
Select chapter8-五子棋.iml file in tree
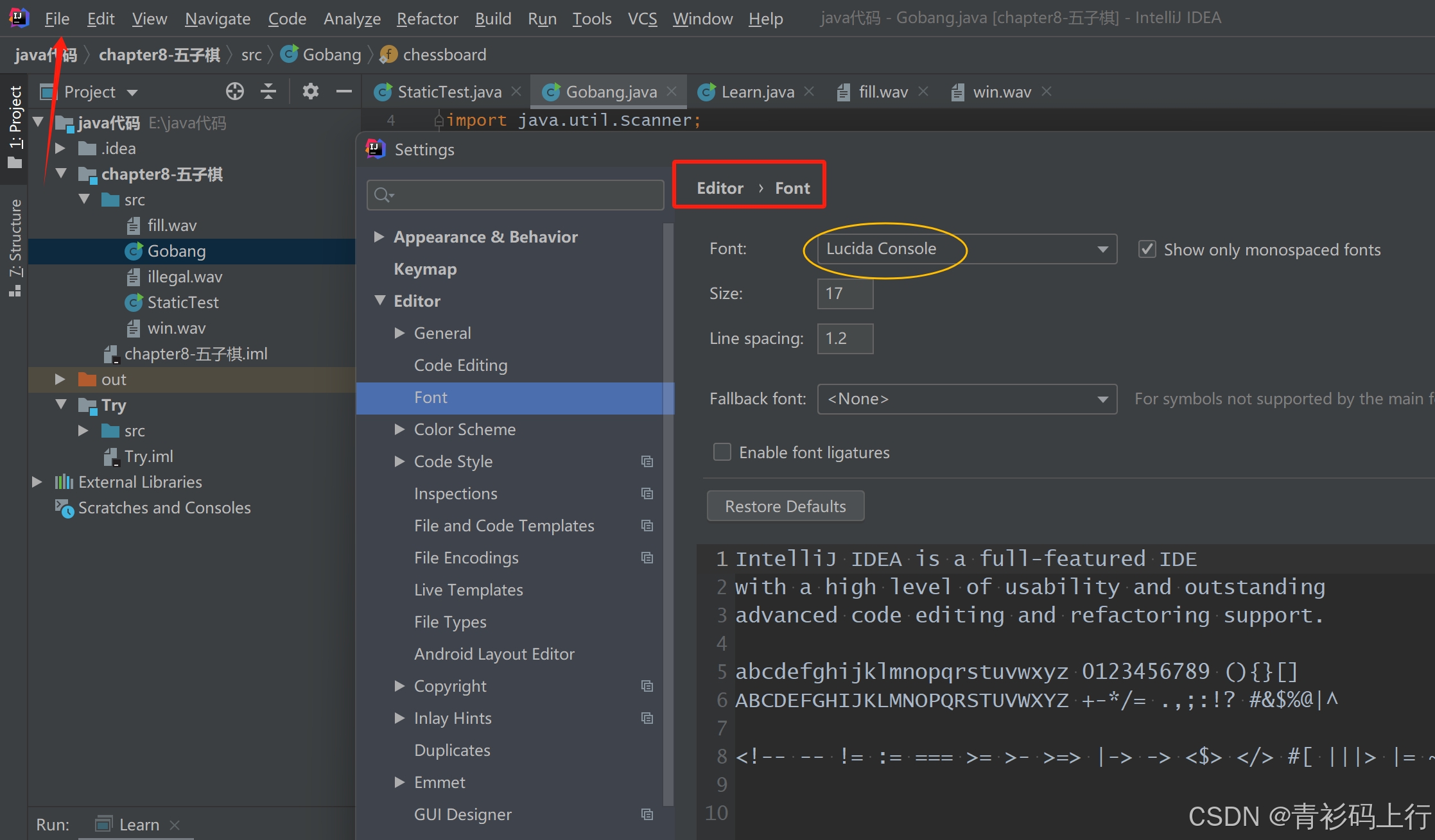(x=195, y=354)
